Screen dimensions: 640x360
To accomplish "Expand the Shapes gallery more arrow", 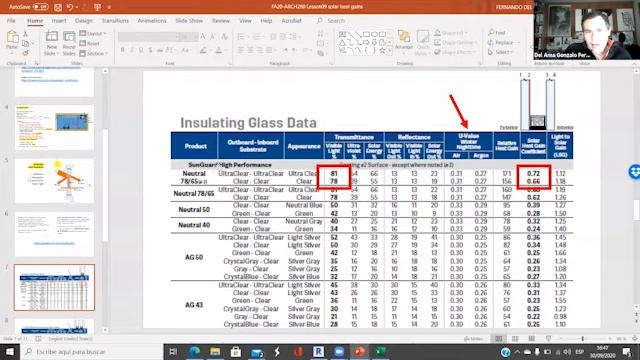I will tap(389, 51).
